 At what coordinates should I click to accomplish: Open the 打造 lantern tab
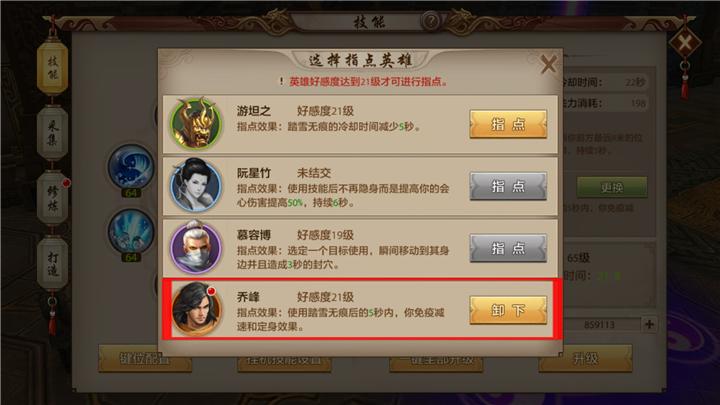point(52,263)
